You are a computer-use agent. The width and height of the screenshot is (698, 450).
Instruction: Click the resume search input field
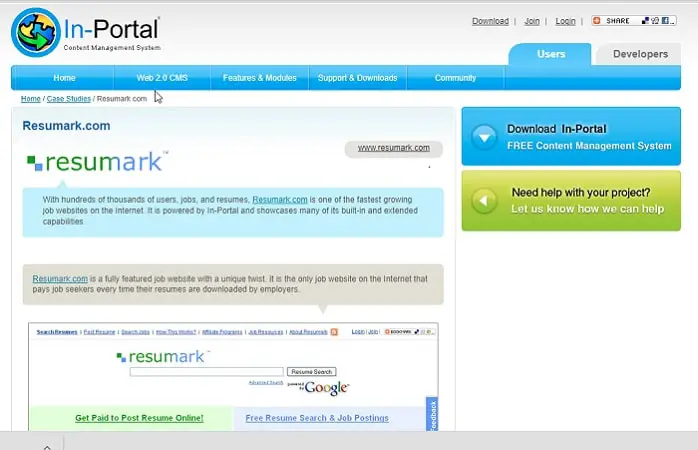tap(207, 372)
